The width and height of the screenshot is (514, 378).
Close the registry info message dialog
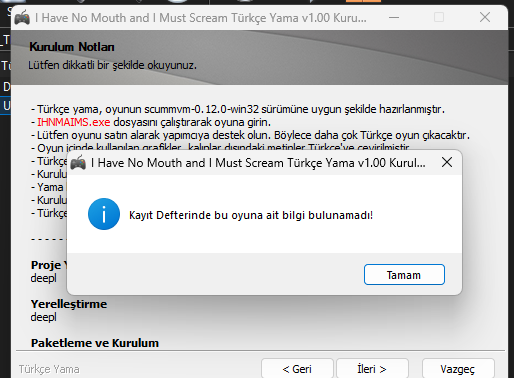pyautogui.click(x=447, y=162)
